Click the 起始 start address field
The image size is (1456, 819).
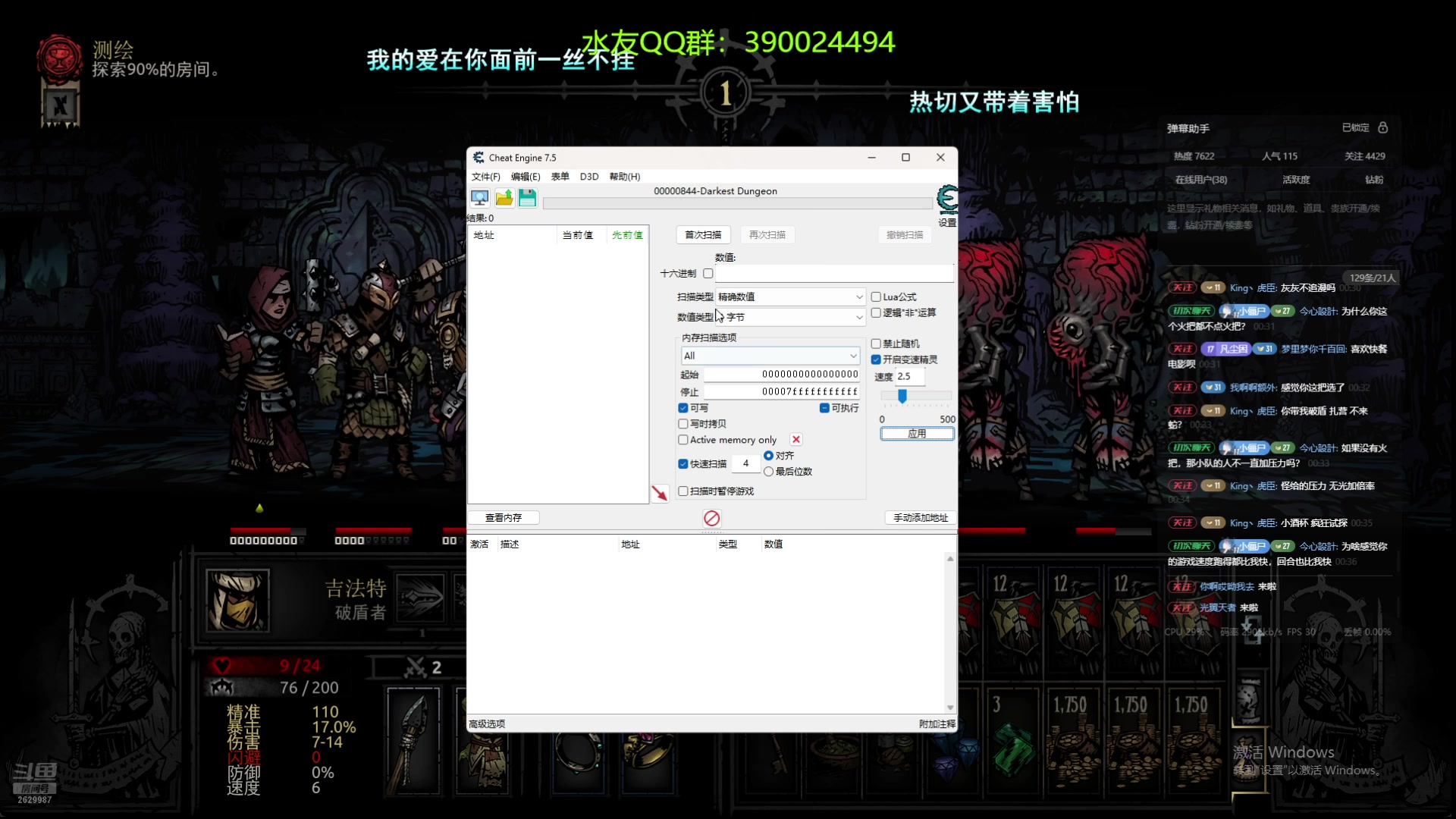781,375
